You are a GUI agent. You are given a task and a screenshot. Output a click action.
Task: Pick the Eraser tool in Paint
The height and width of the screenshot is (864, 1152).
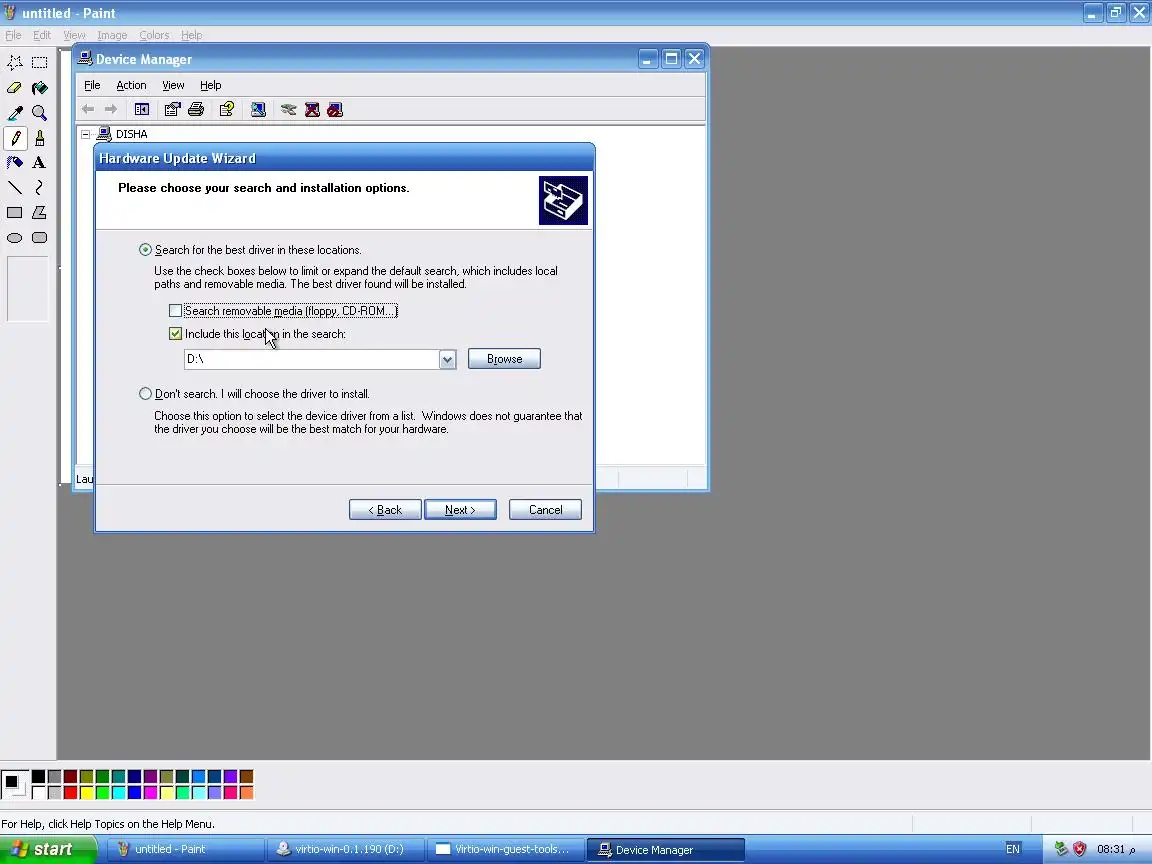(x=15, y=87)
